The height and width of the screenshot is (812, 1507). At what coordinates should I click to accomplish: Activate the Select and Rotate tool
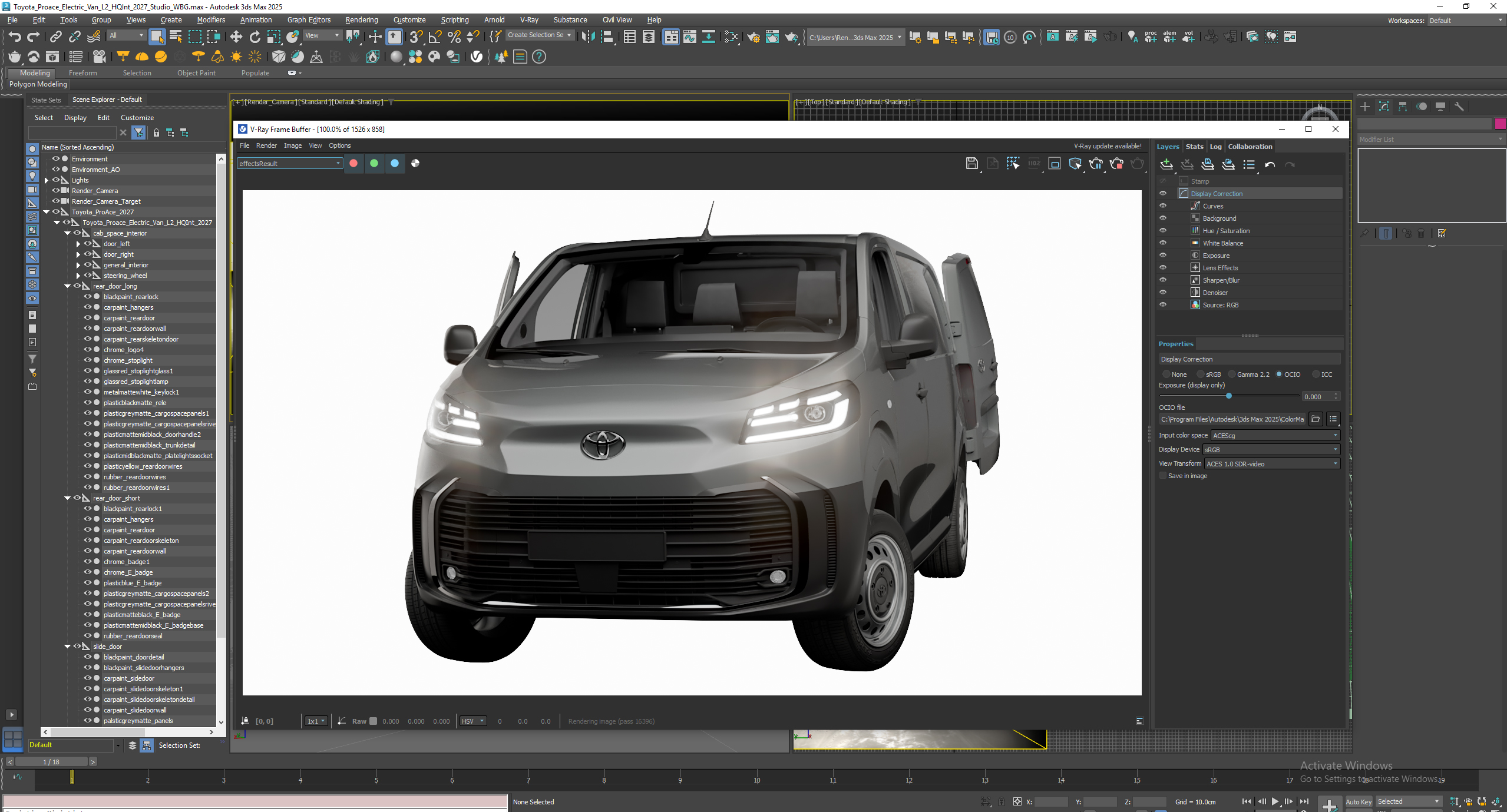(255, 37)
